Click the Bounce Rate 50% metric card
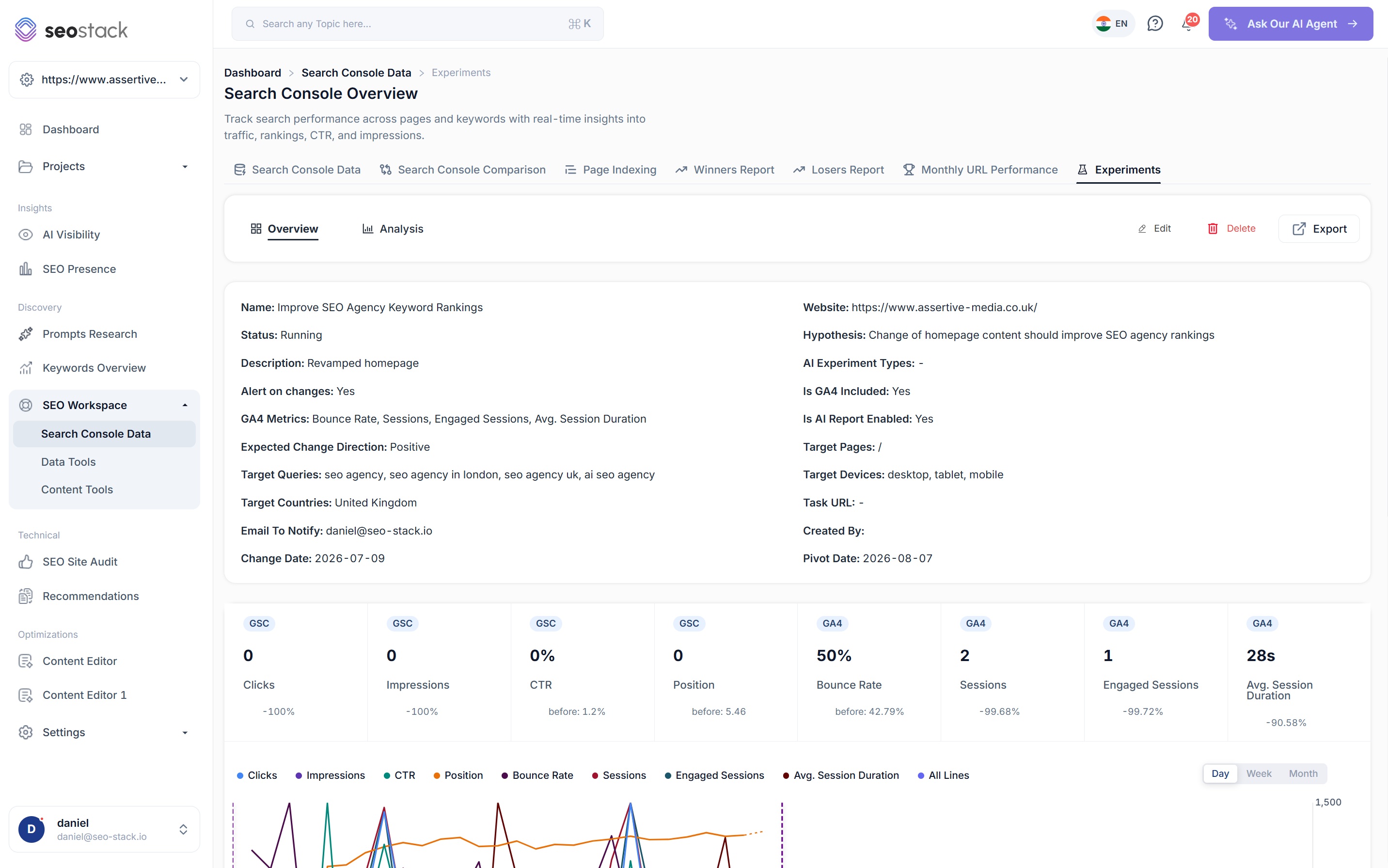Viewport: 1388px width, 868px height. (869, 672)
